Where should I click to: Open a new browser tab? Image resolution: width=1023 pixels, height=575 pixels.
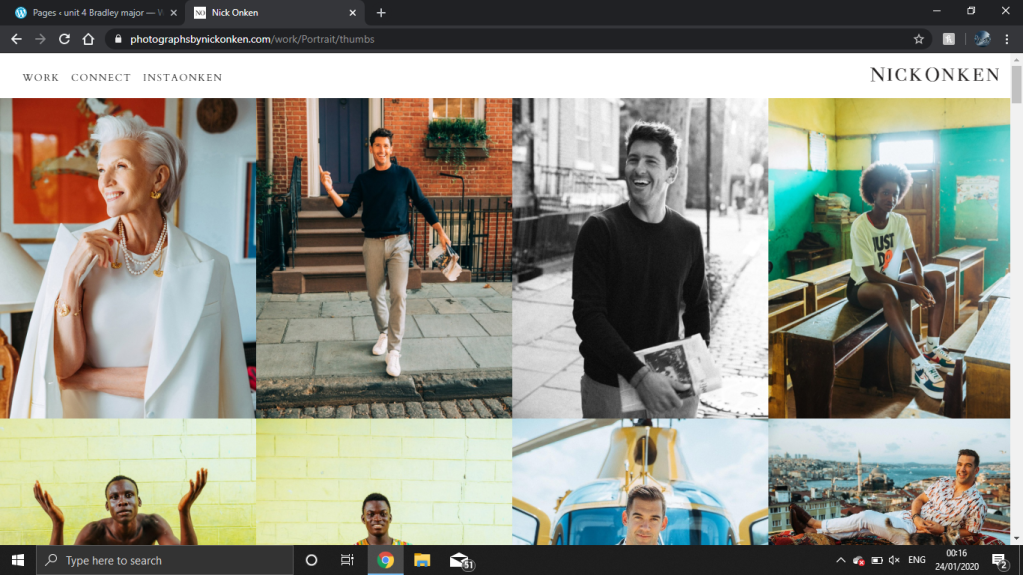pyautogui.click(x=381, y=13)
